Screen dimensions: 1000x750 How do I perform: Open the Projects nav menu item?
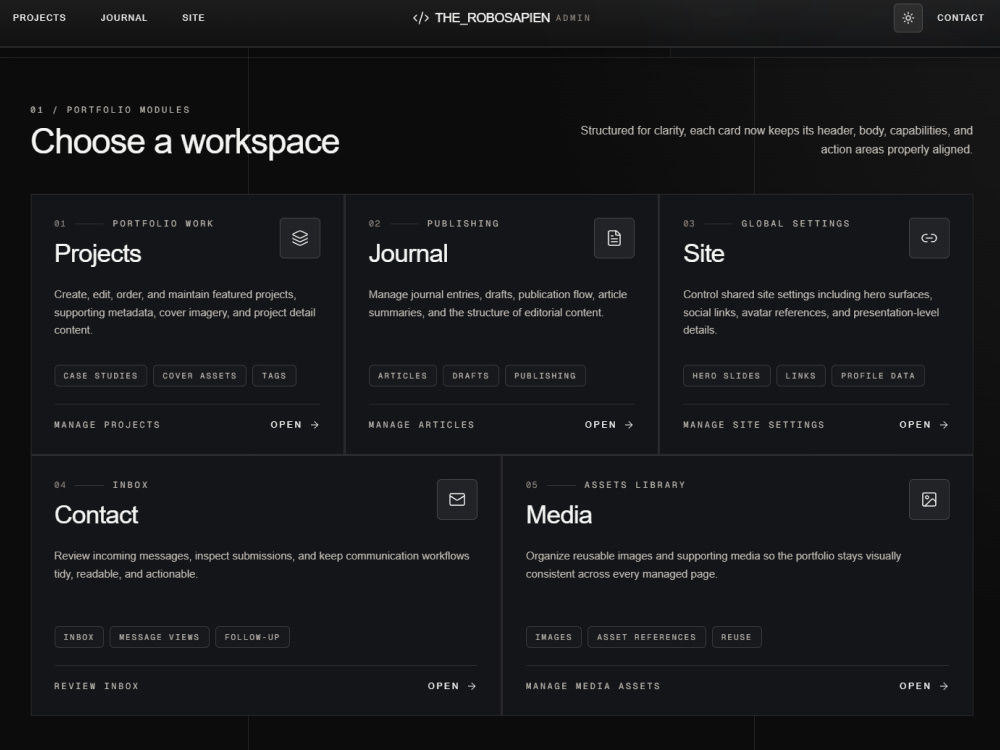tap(40, 18)
